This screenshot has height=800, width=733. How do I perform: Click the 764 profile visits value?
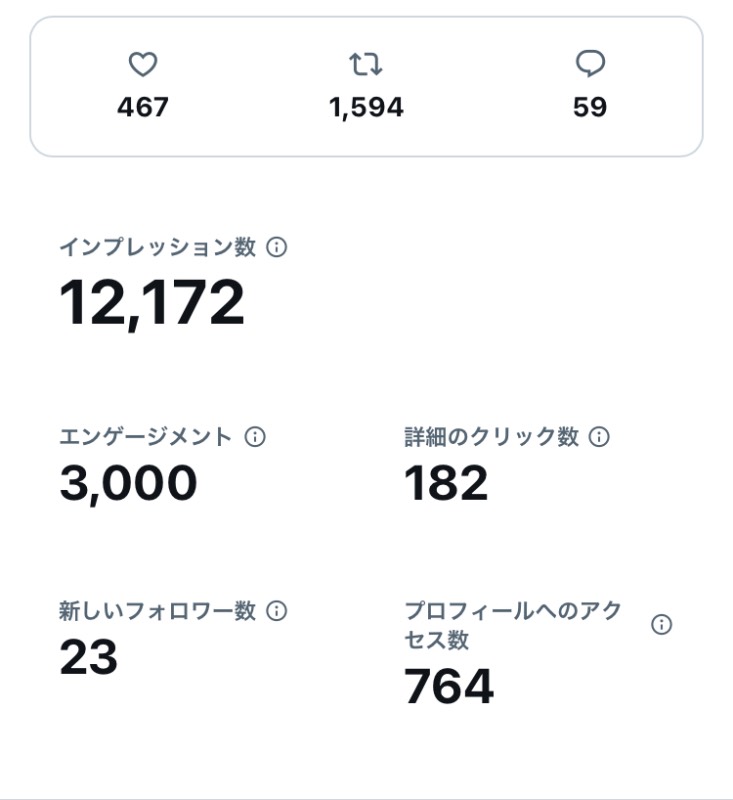click(449, 686)
